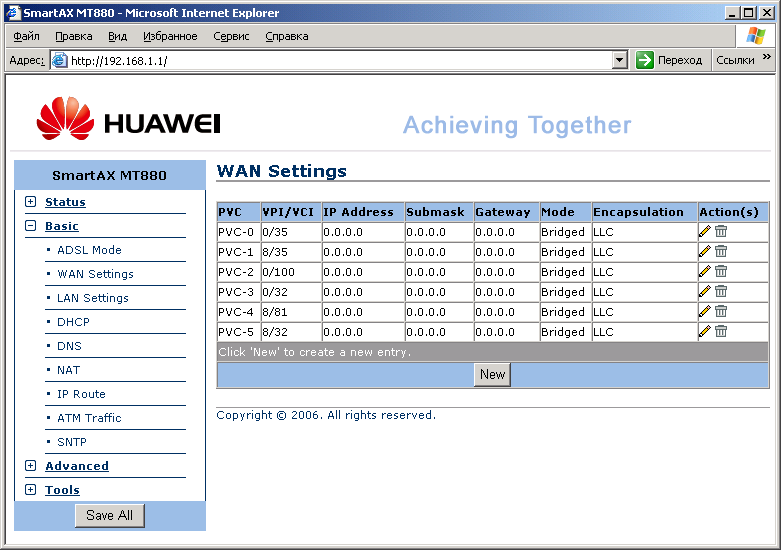This screenshot has width=781, height=550.
Task: Edit PVC-4 entry with pencil icon
Action: pos(704,311)
